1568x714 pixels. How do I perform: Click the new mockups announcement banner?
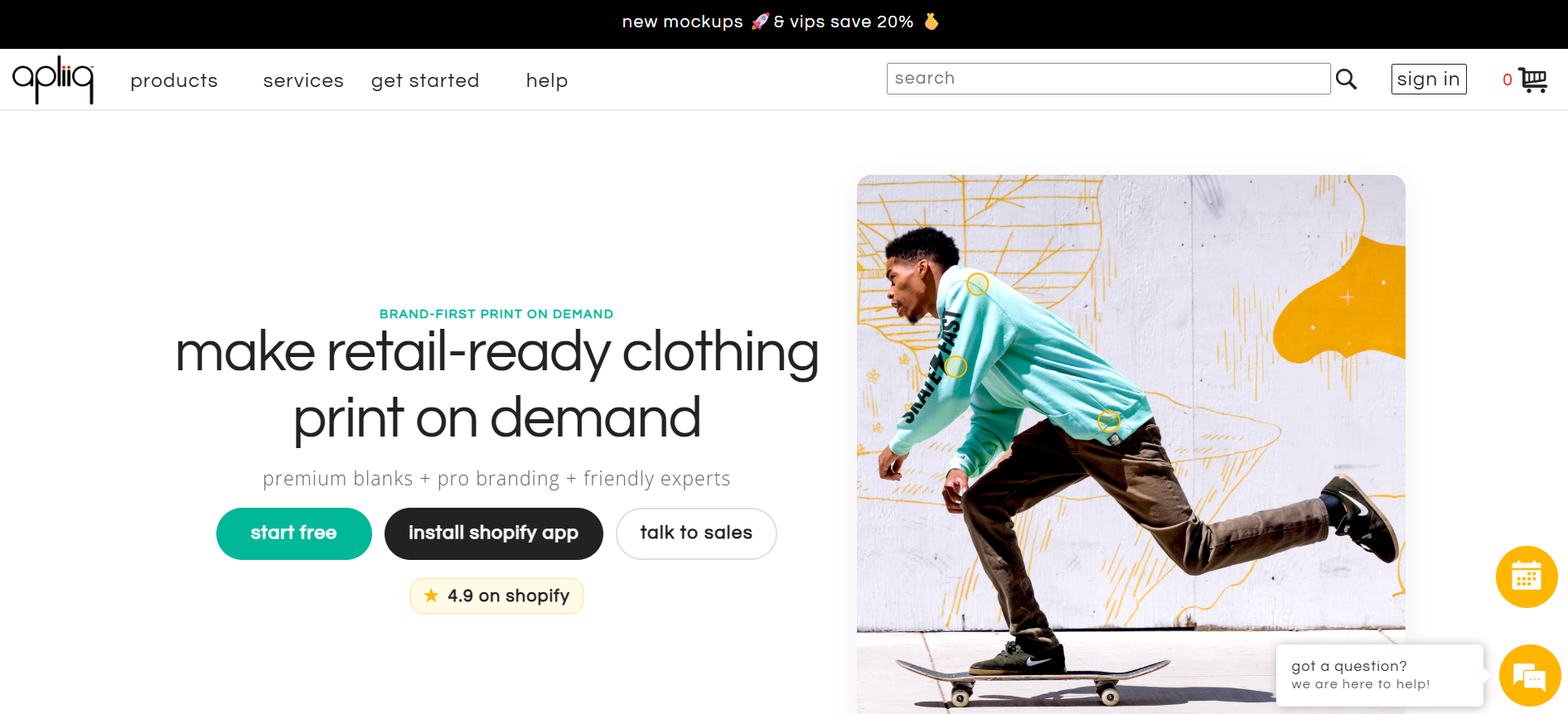click(x=781, y=22)
